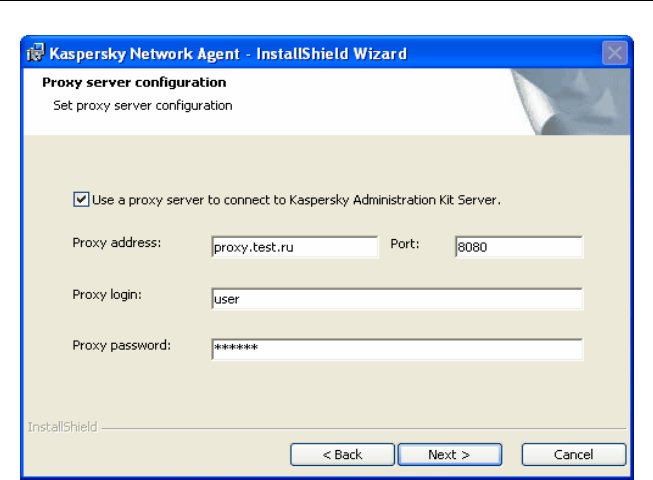Click the 'Use a proxy server' label text
Image resolution: width=653 pixels, height=480 pixels.
296,199
